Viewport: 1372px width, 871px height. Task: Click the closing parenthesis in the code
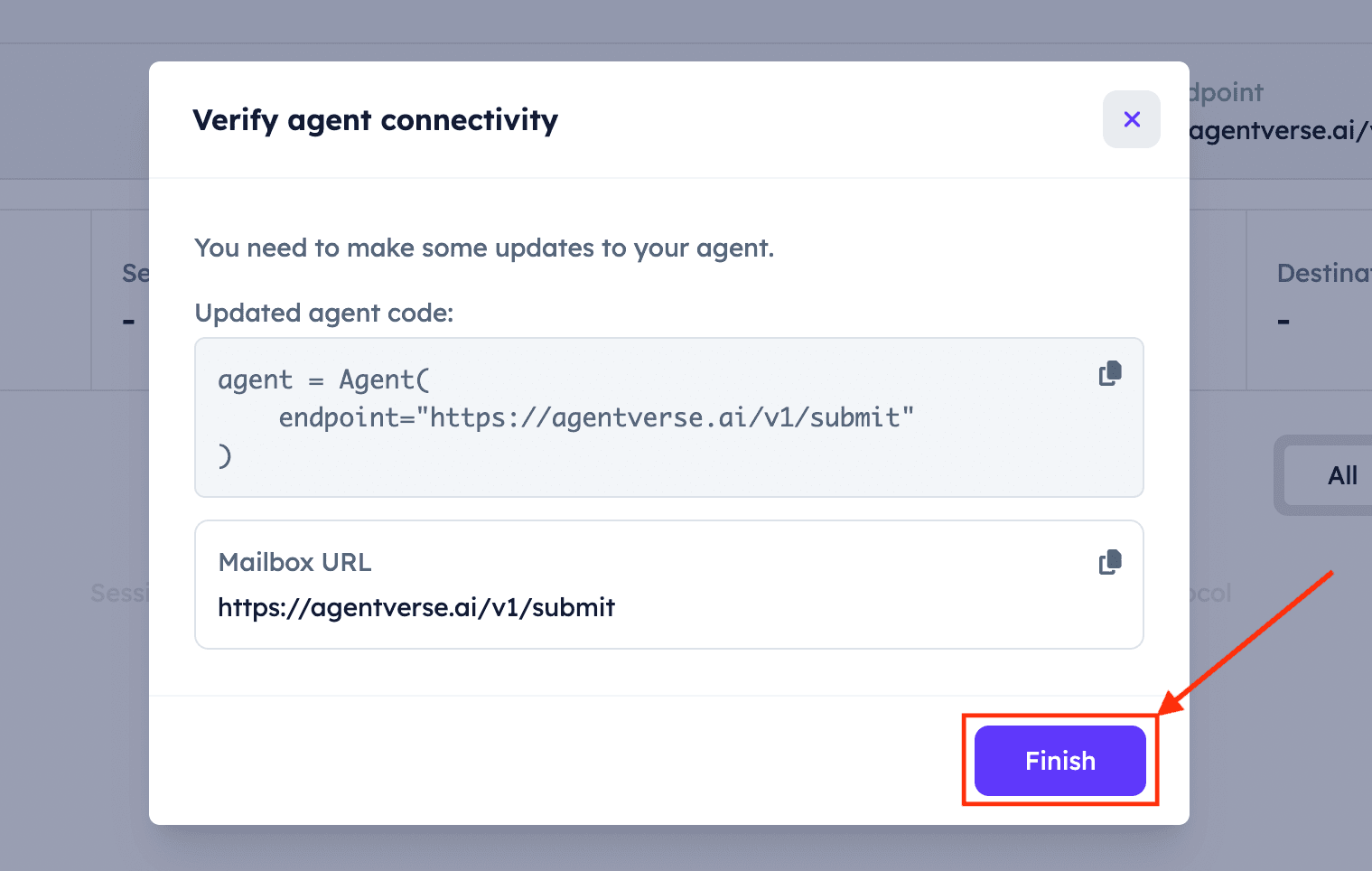point(225,455)
